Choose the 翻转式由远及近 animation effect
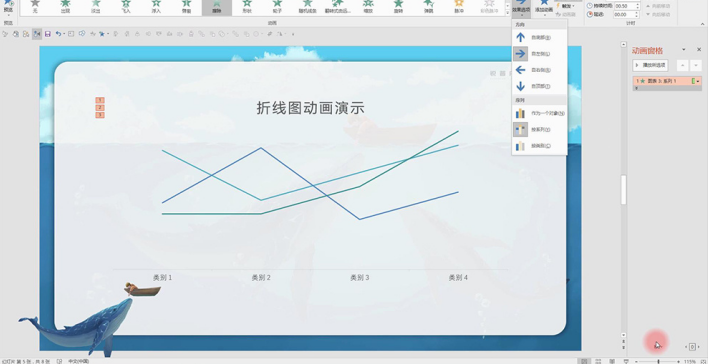Screen dimensions: 709x364 pos(338,7)
